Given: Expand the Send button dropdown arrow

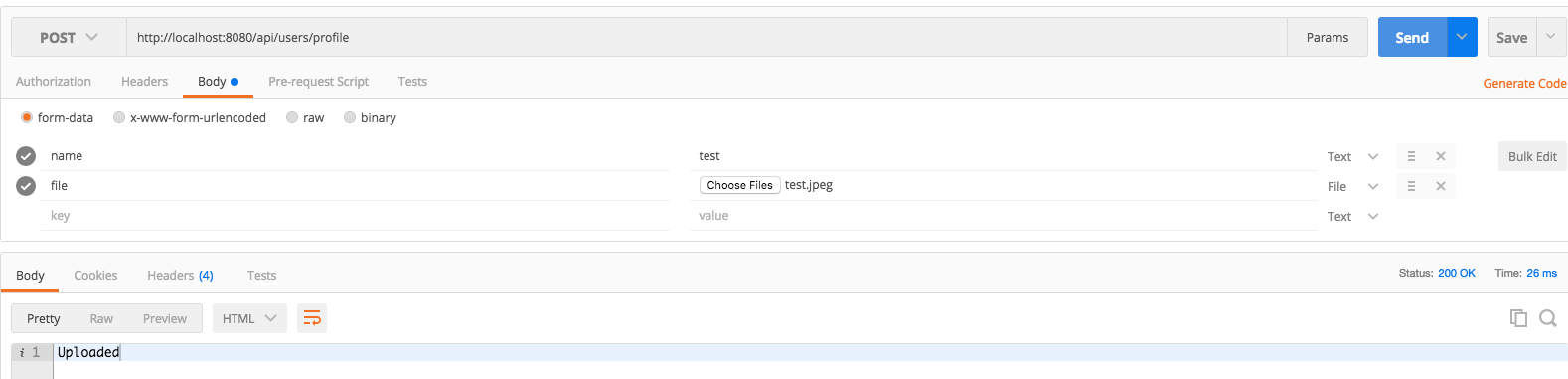Looking at the screenshot, I should tap(1462, 37).
